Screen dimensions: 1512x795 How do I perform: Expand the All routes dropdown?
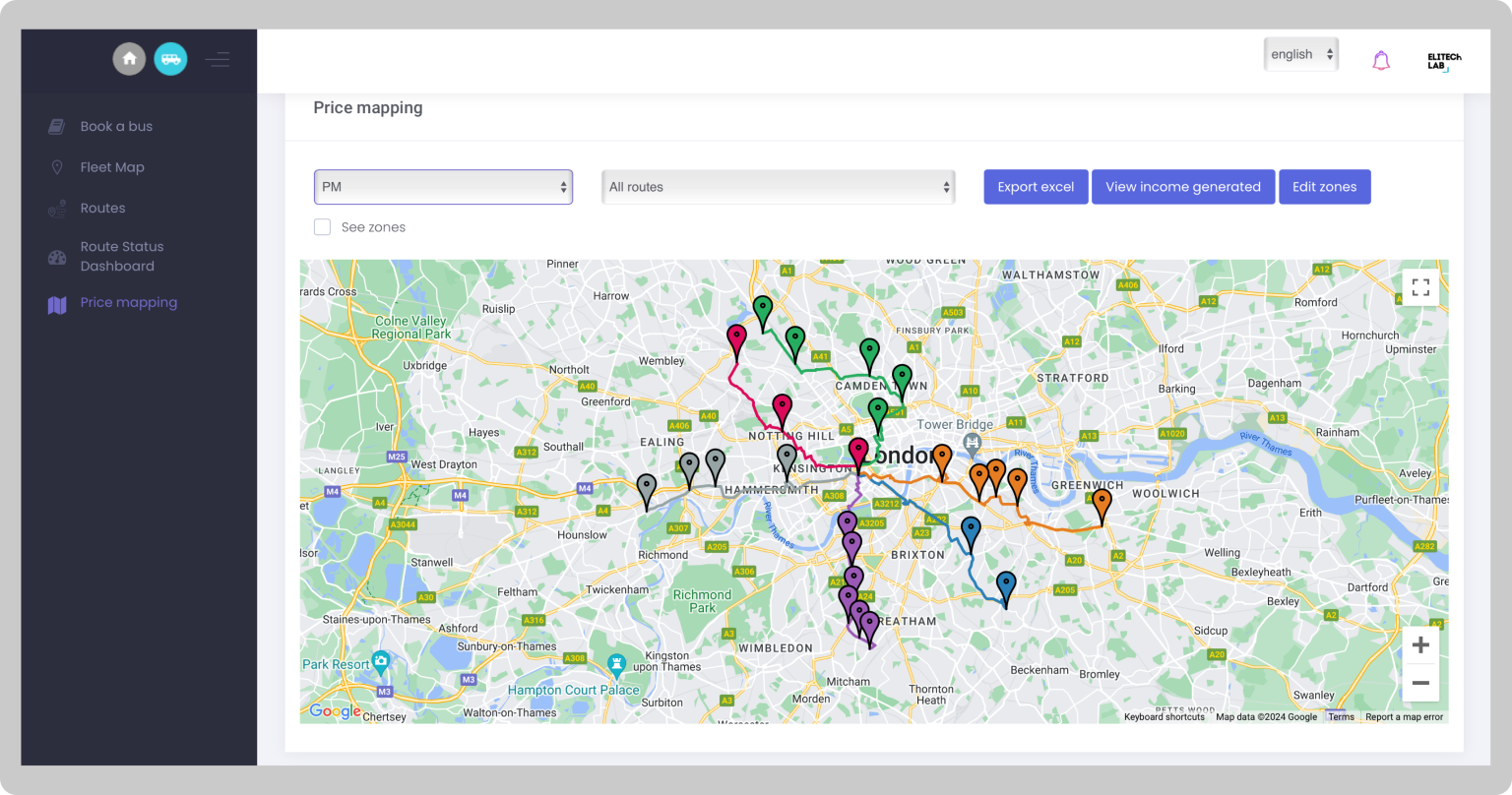click(778, 186)
